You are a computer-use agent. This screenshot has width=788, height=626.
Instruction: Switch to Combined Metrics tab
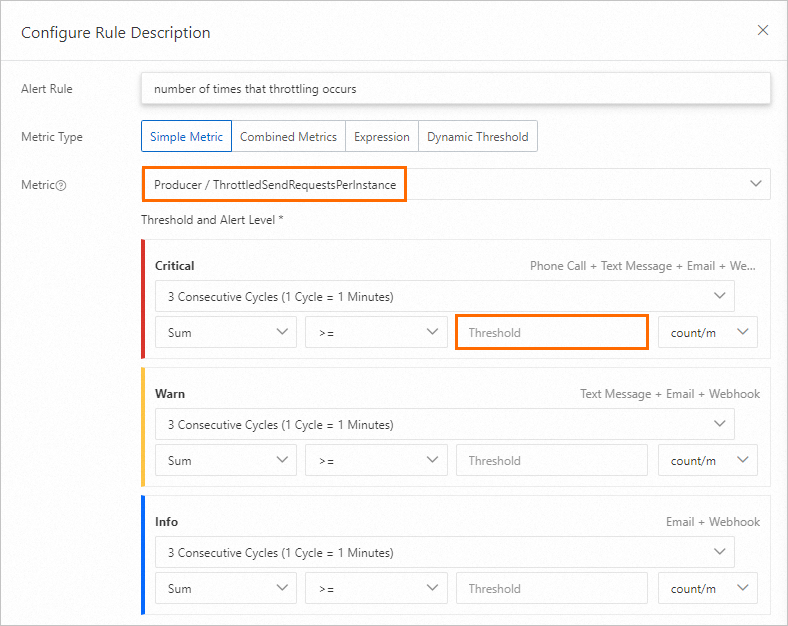(289, 137)
